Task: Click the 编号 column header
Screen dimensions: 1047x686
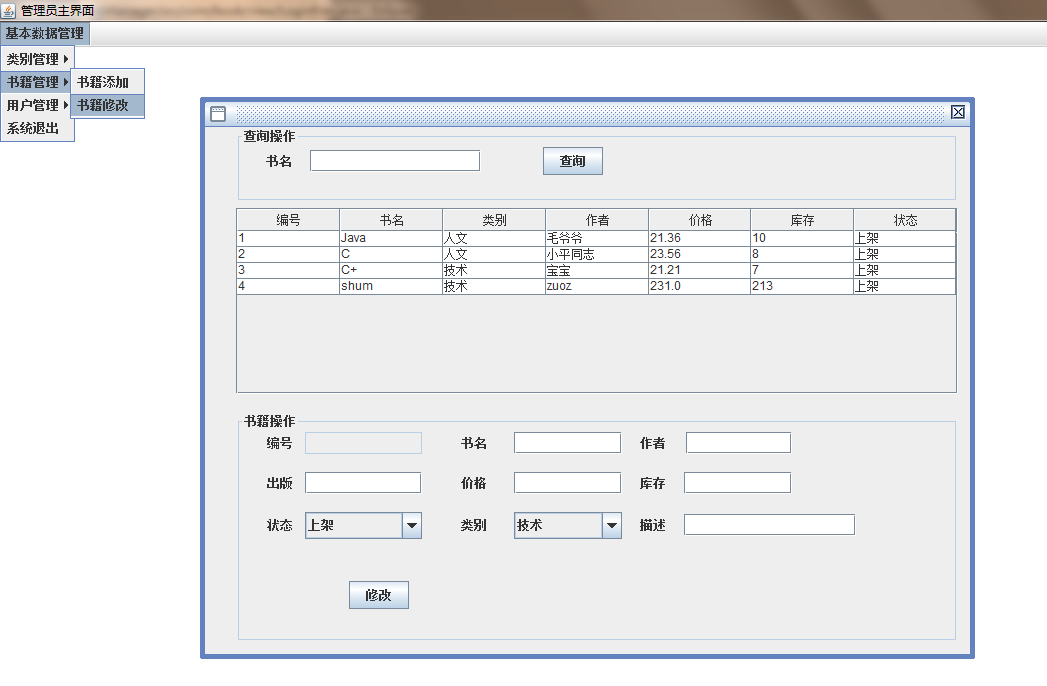Action: tap(288, 220)
